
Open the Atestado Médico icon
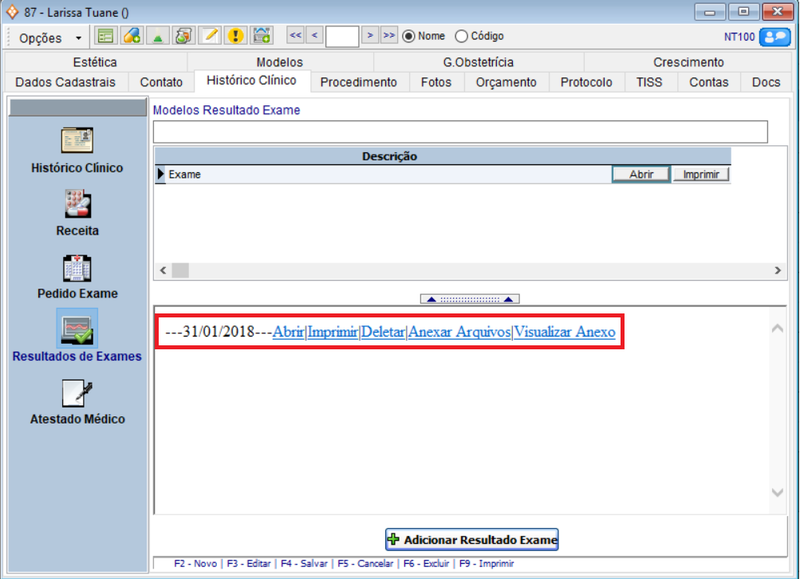77,393
